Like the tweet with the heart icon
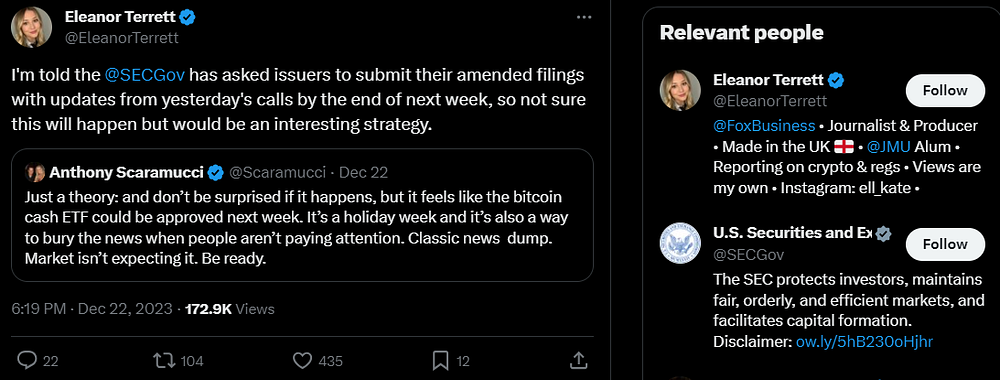Viewport: 1000px width, 380px height. (x=302, y=361)
